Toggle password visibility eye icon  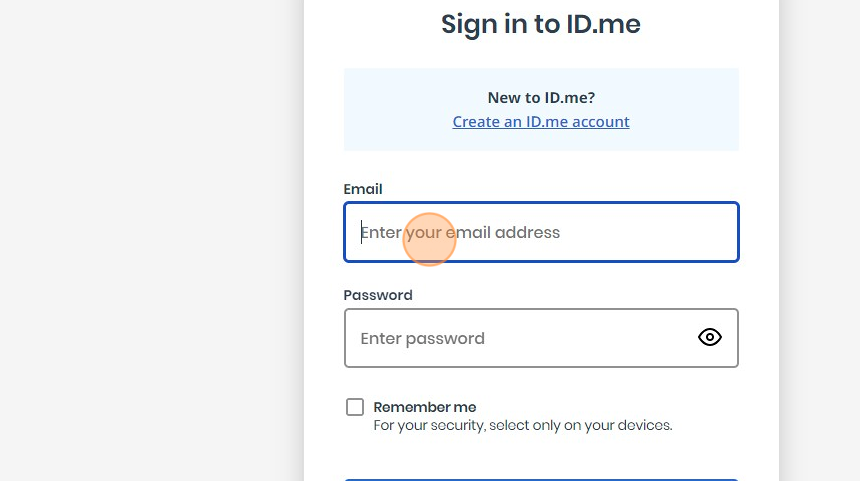709,338
